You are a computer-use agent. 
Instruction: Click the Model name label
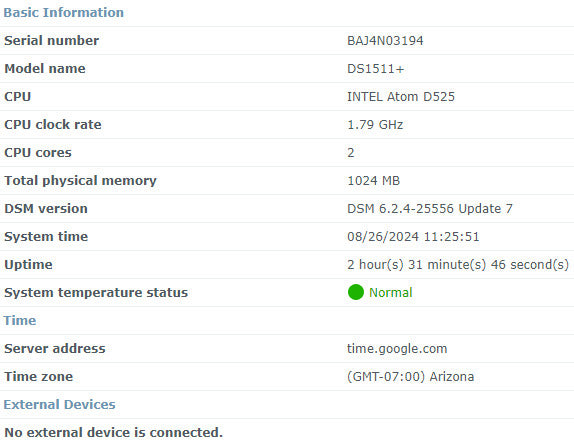coord(45,69)
